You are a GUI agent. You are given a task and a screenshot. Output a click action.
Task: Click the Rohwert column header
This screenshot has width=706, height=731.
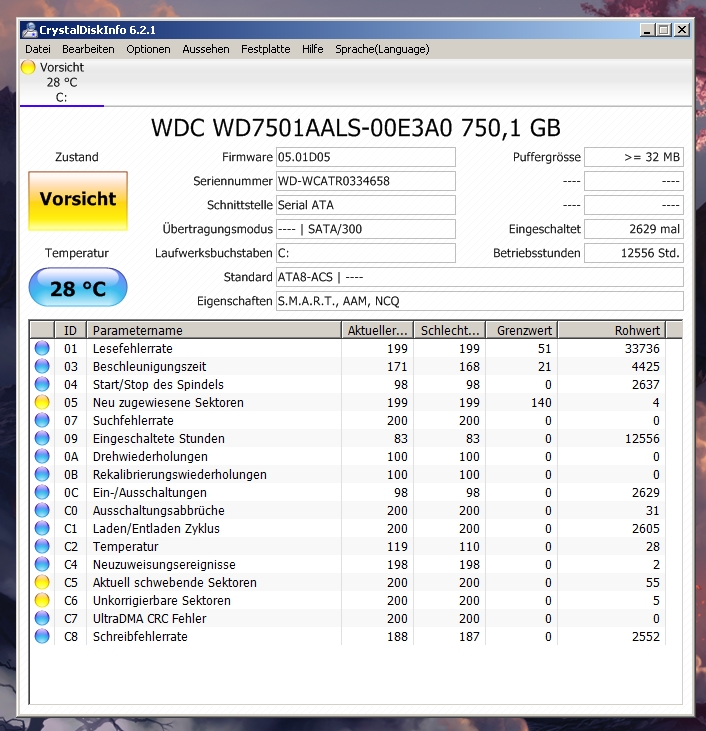[x=612, y=330]
